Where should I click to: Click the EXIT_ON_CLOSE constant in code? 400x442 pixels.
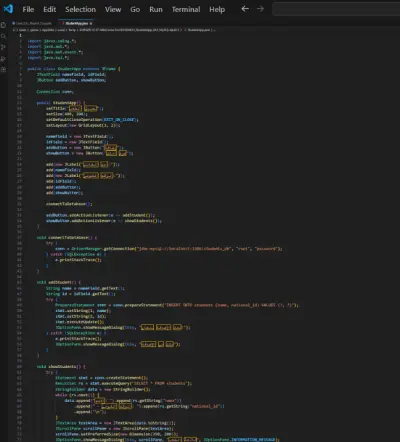119,119
